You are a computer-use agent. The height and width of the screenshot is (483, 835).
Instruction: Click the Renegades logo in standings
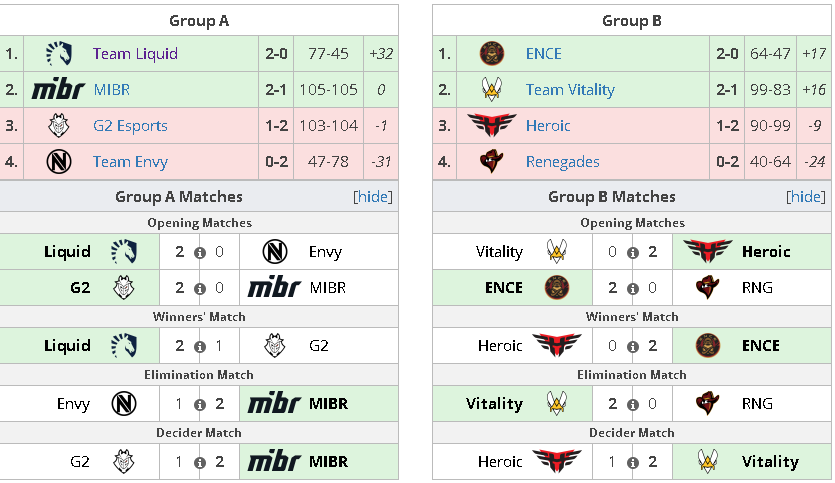tap(491, 162)
